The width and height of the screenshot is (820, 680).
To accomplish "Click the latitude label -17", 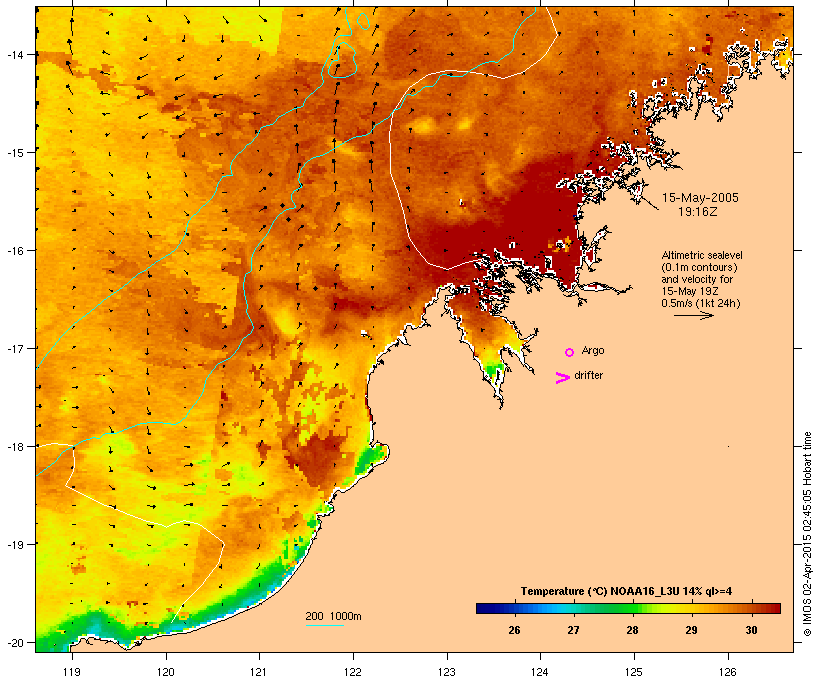I will [x=15, y=348].
